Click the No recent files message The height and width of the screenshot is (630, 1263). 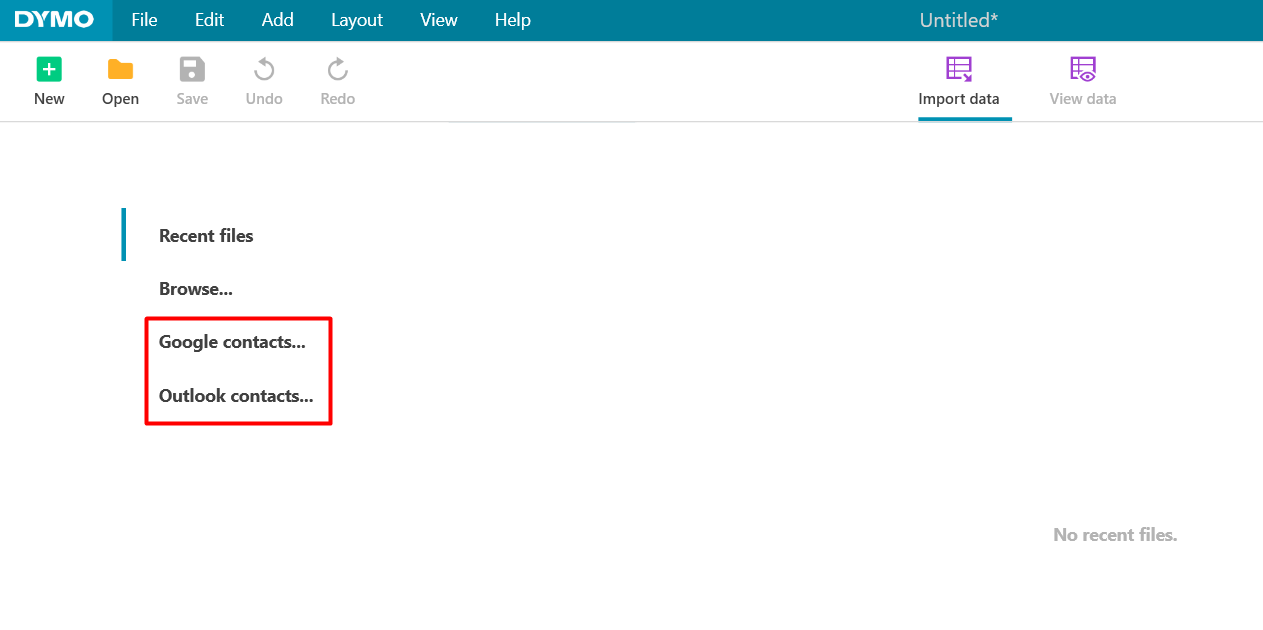tap(1114, 534)
